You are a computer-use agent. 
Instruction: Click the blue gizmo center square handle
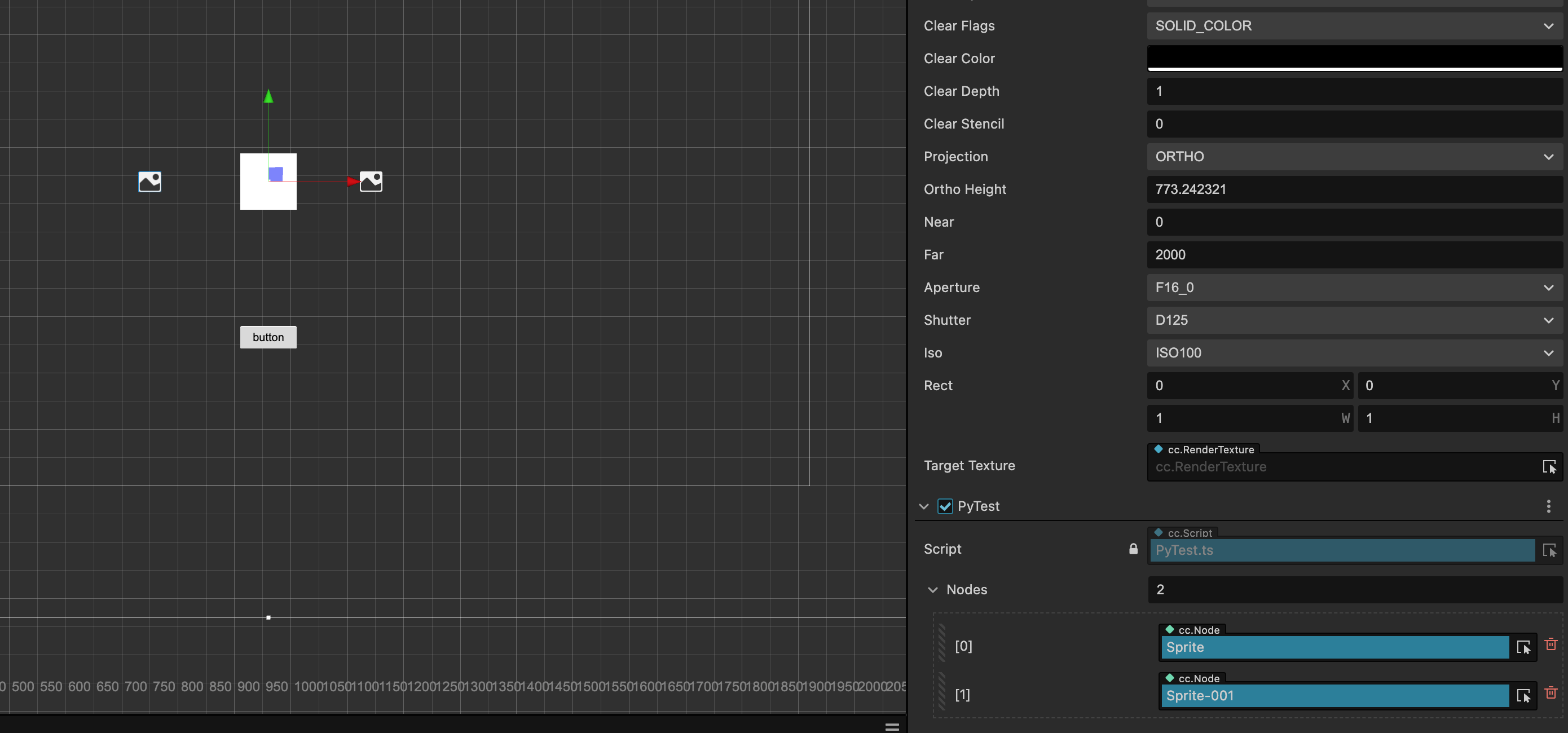(x=276, y=174)
